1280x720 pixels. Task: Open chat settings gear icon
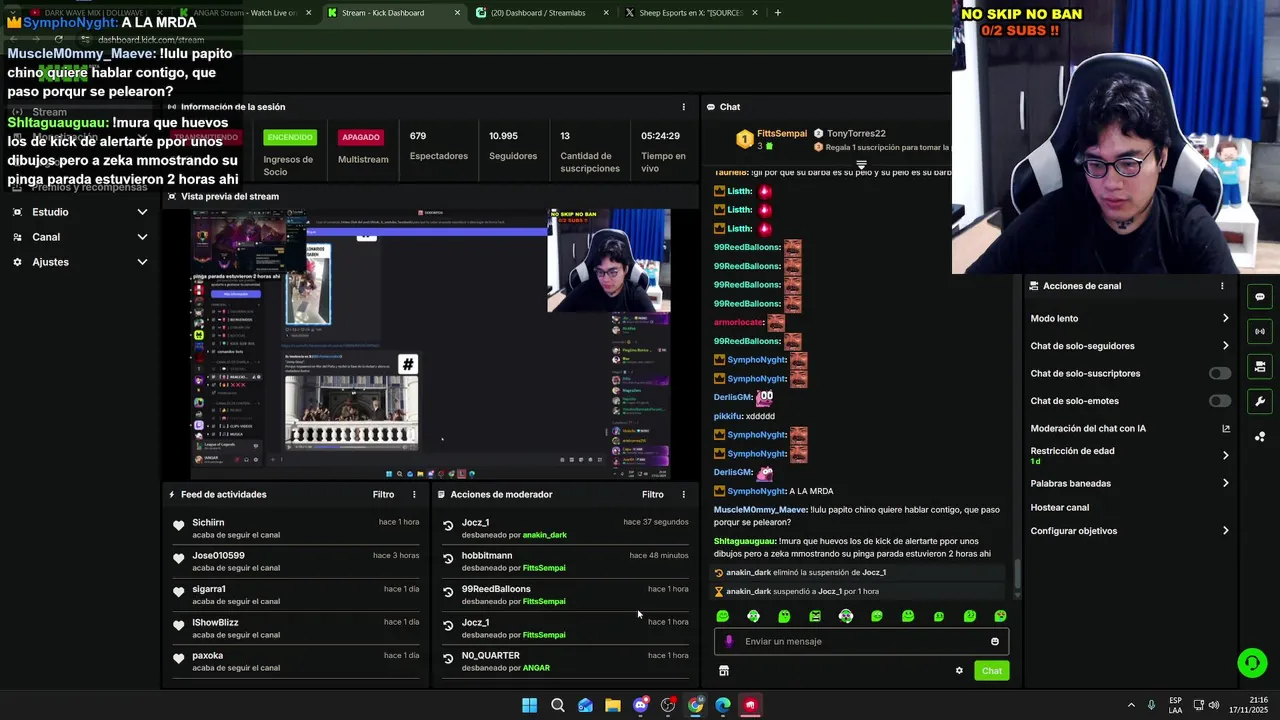pyautogui.click(x=959, y=671)
